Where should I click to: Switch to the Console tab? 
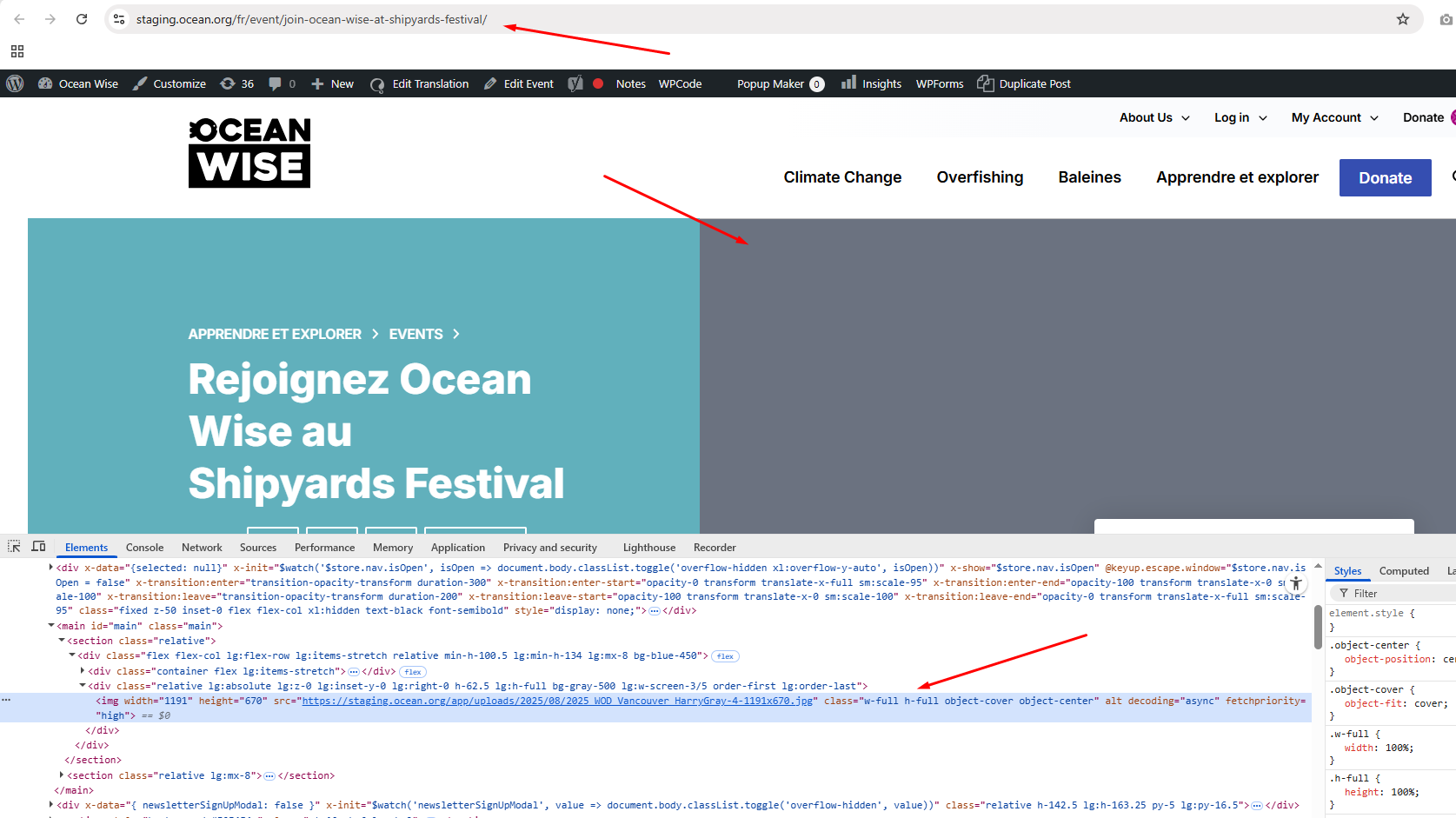[x=144, y=548]
